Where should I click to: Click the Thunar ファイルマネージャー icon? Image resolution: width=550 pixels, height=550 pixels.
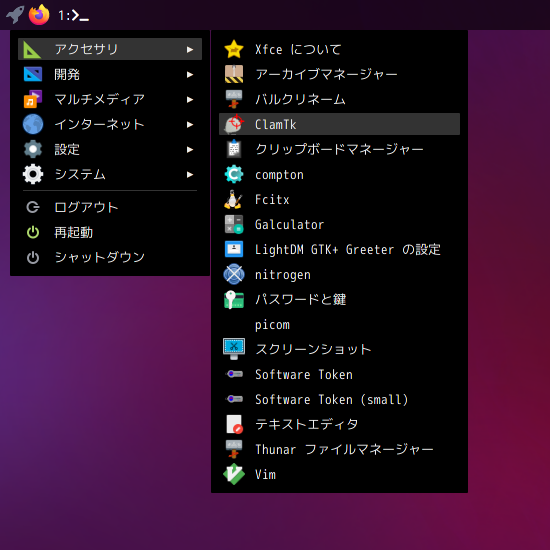coord(234,449)
